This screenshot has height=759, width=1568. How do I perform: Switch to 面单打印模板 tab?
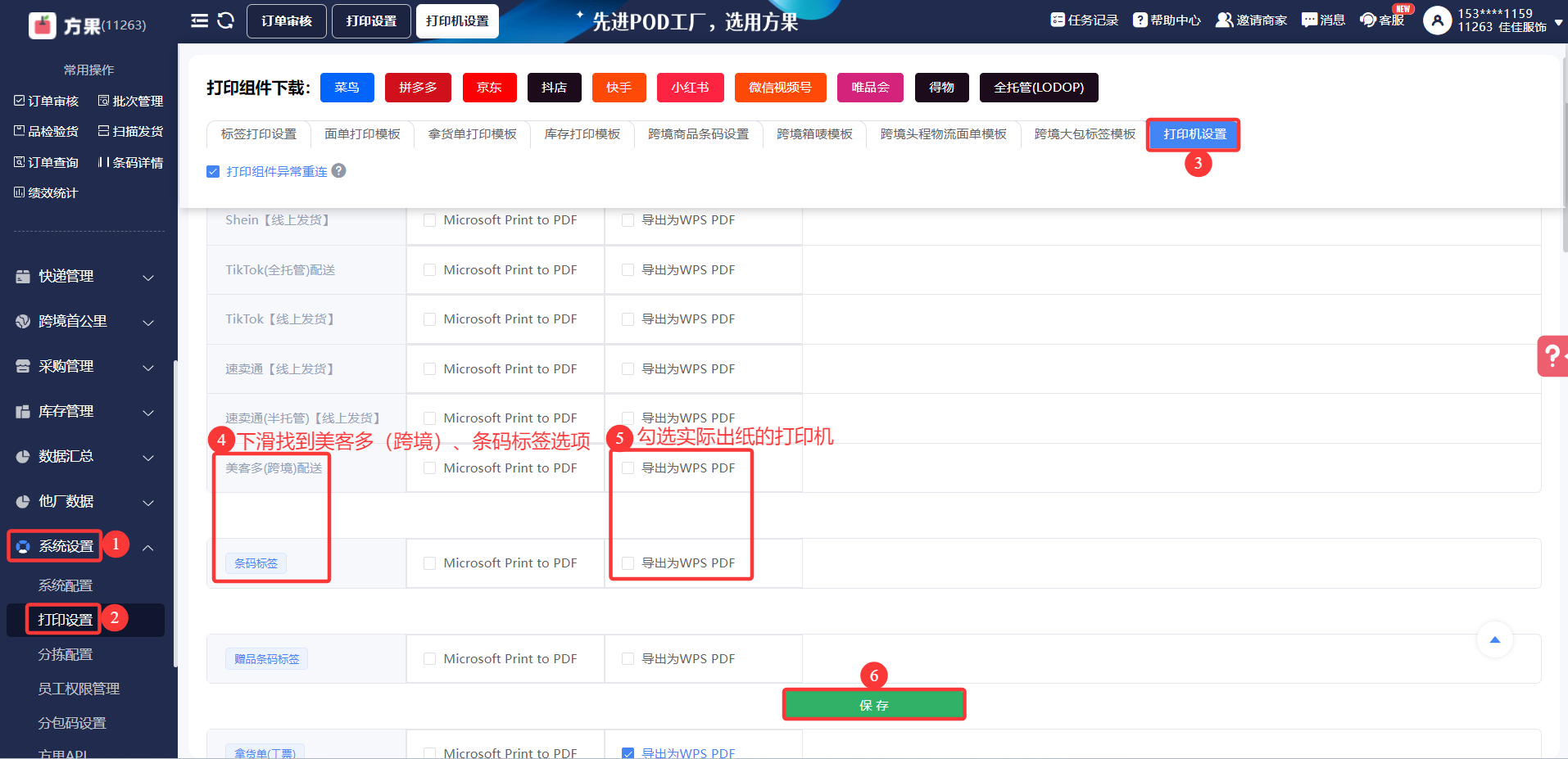click(x=362, y=134)
